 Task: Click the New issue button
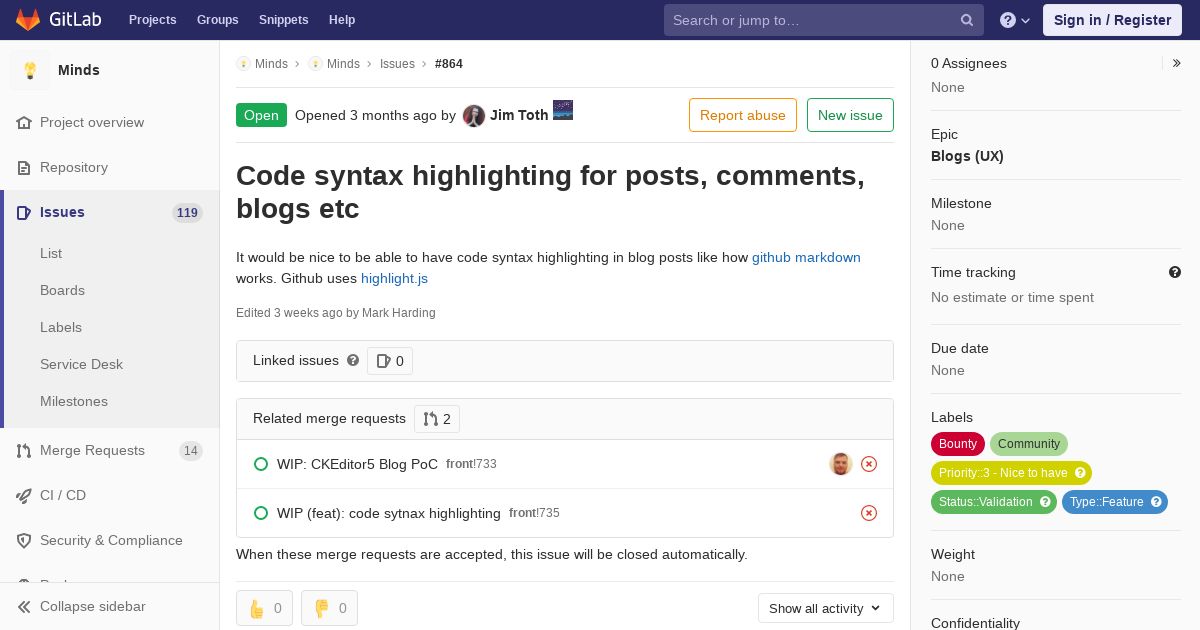(x=850, y=115)
